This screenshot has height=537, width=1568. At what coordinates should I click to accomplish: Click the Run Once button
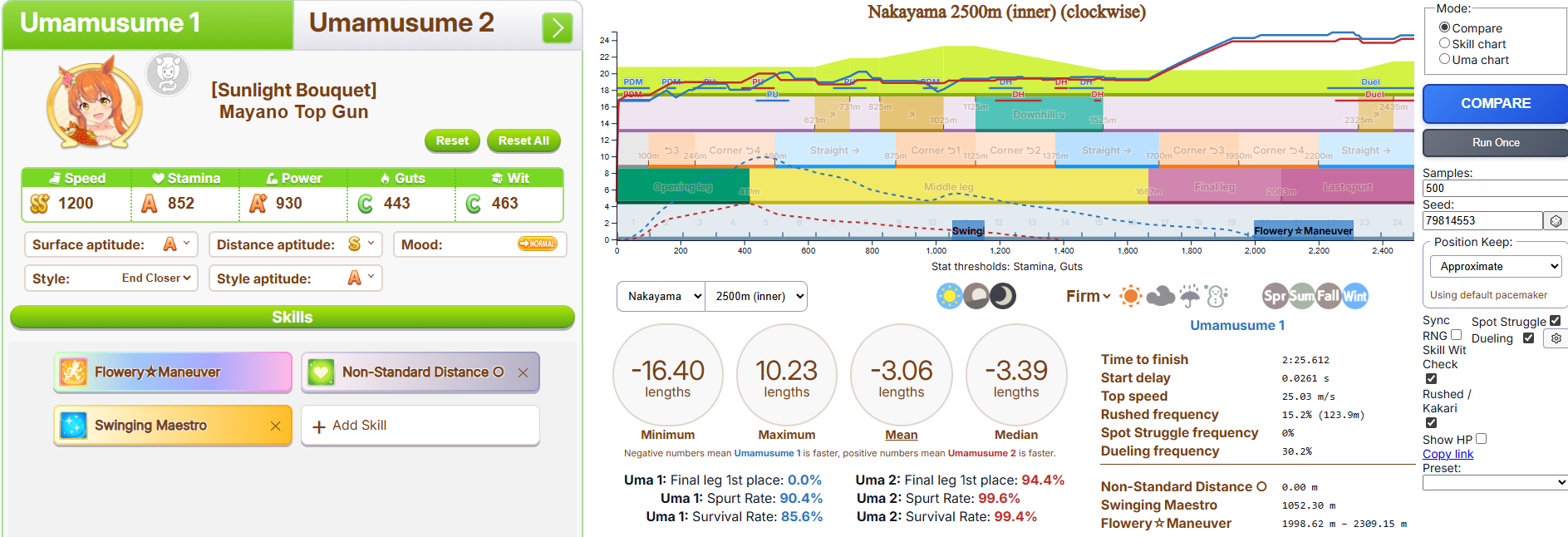click(1495, 143)
